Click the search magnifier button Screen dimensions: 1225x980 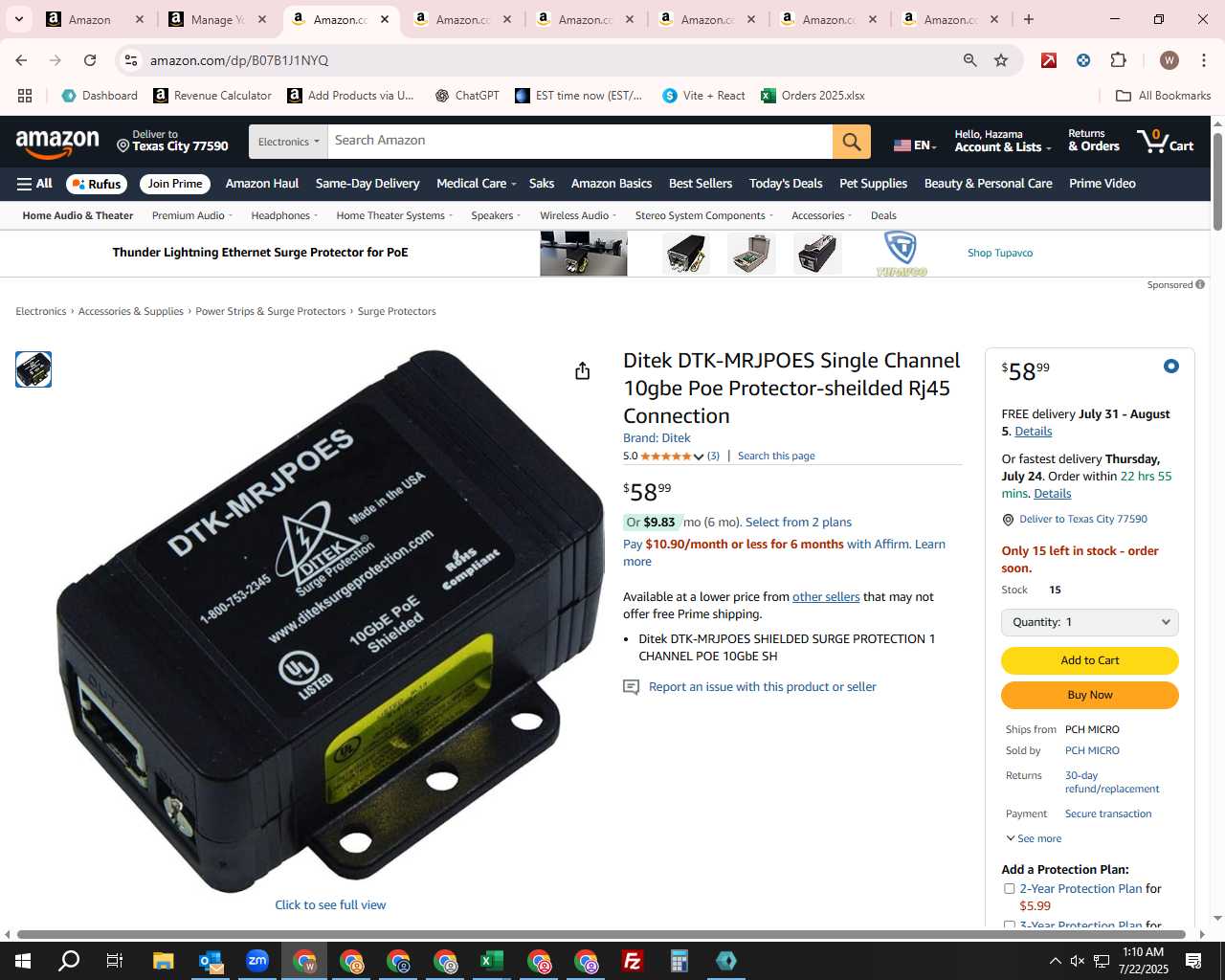pyautogui.click(x=851, y=142)
